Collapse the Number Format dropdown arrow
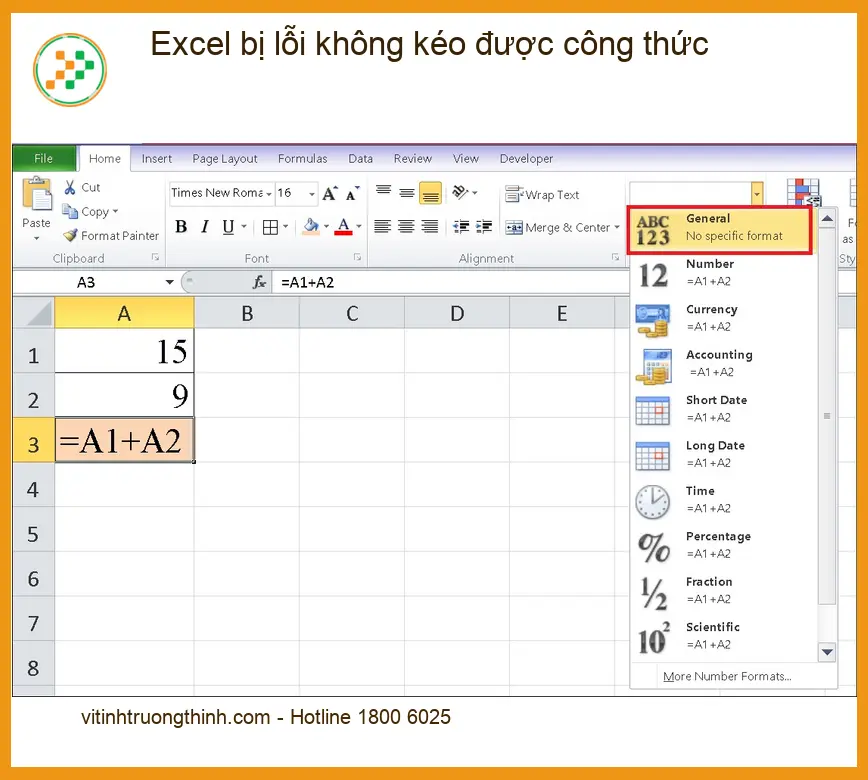 pos(757,194)
